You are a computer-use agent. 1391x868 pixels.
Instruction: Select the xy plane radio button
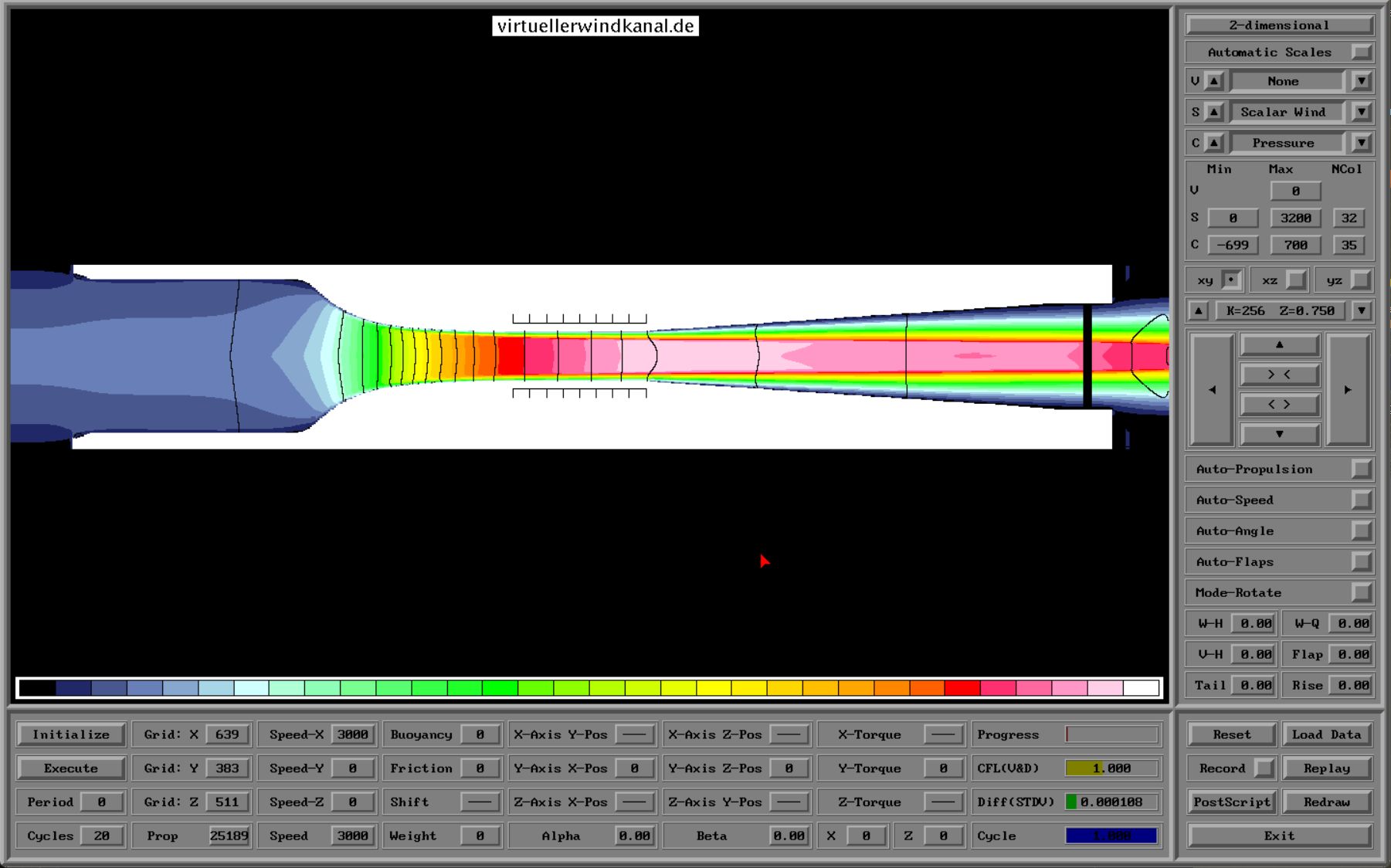point(1232,280)
